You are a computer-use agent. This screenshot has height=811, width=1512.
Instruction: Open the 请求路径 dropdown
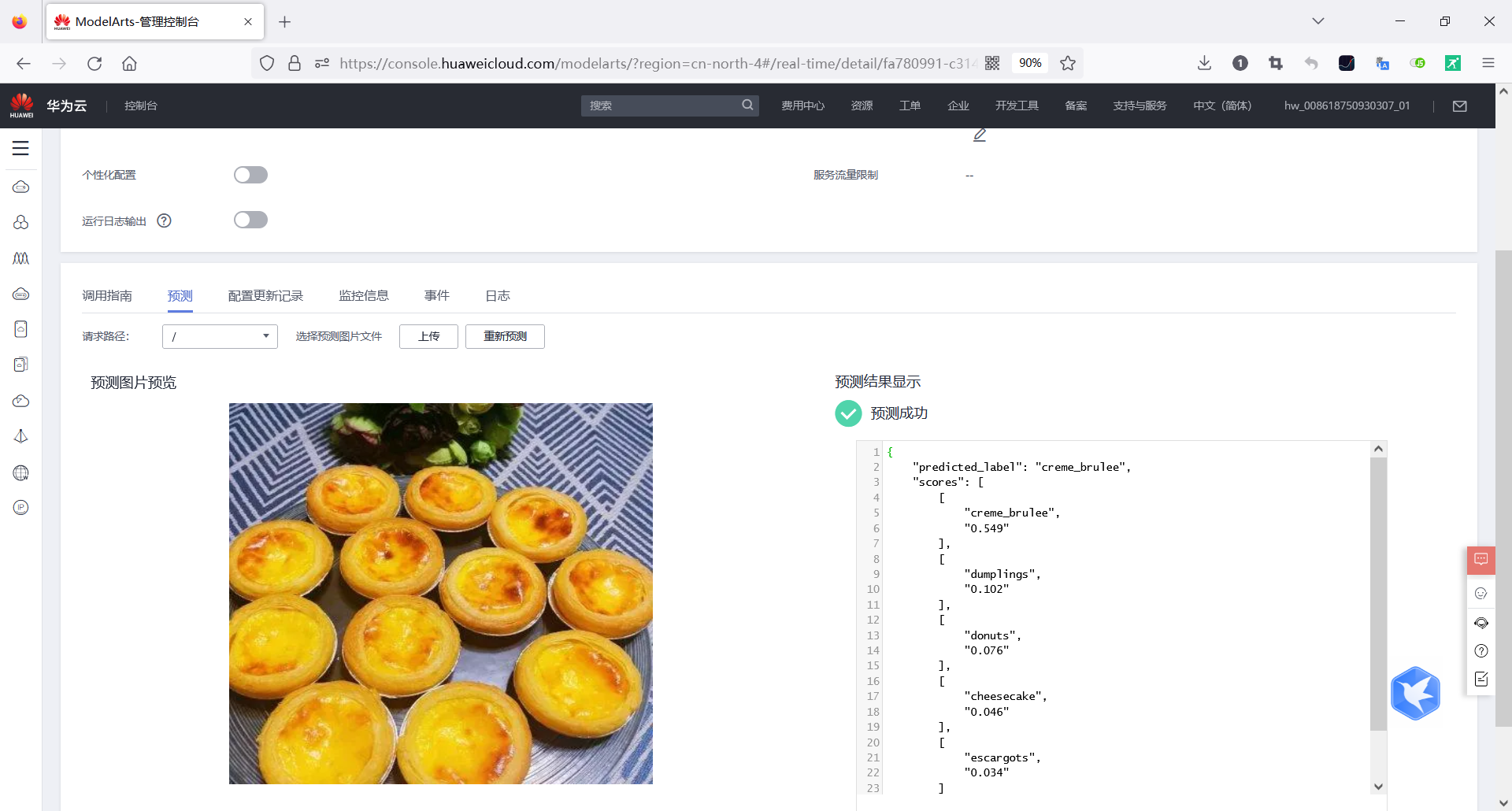(x=220, y=336)
